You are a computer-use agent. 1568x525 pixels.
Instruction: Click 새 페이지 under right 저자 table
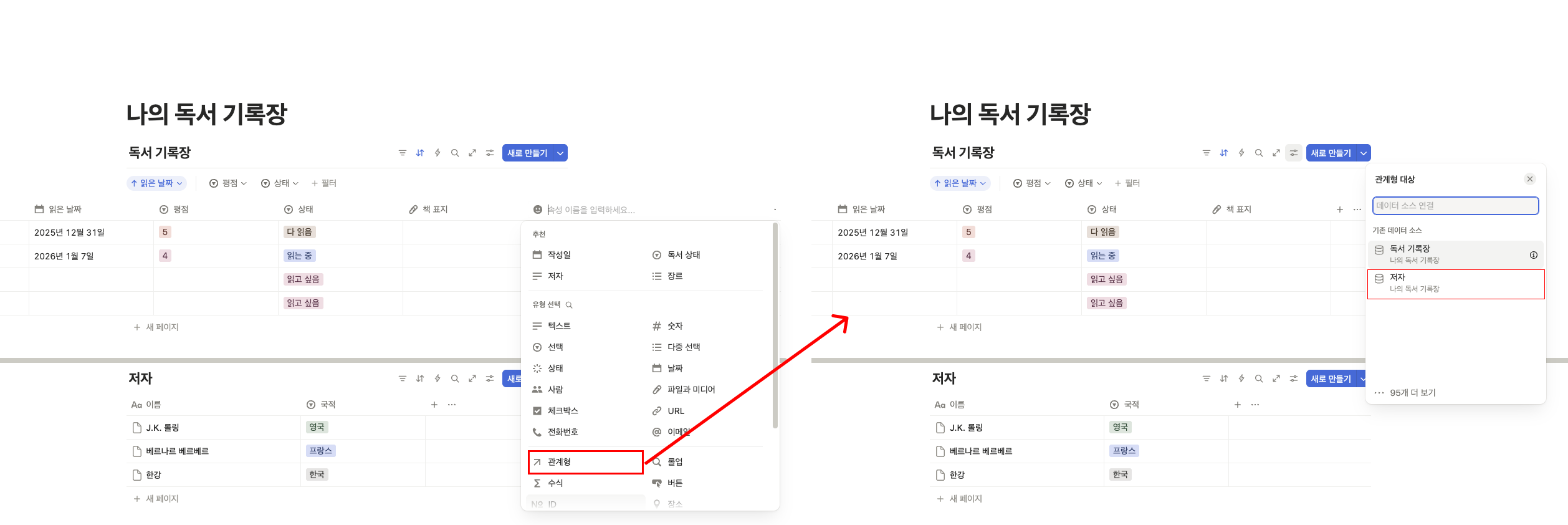click(x=959, y=499)
